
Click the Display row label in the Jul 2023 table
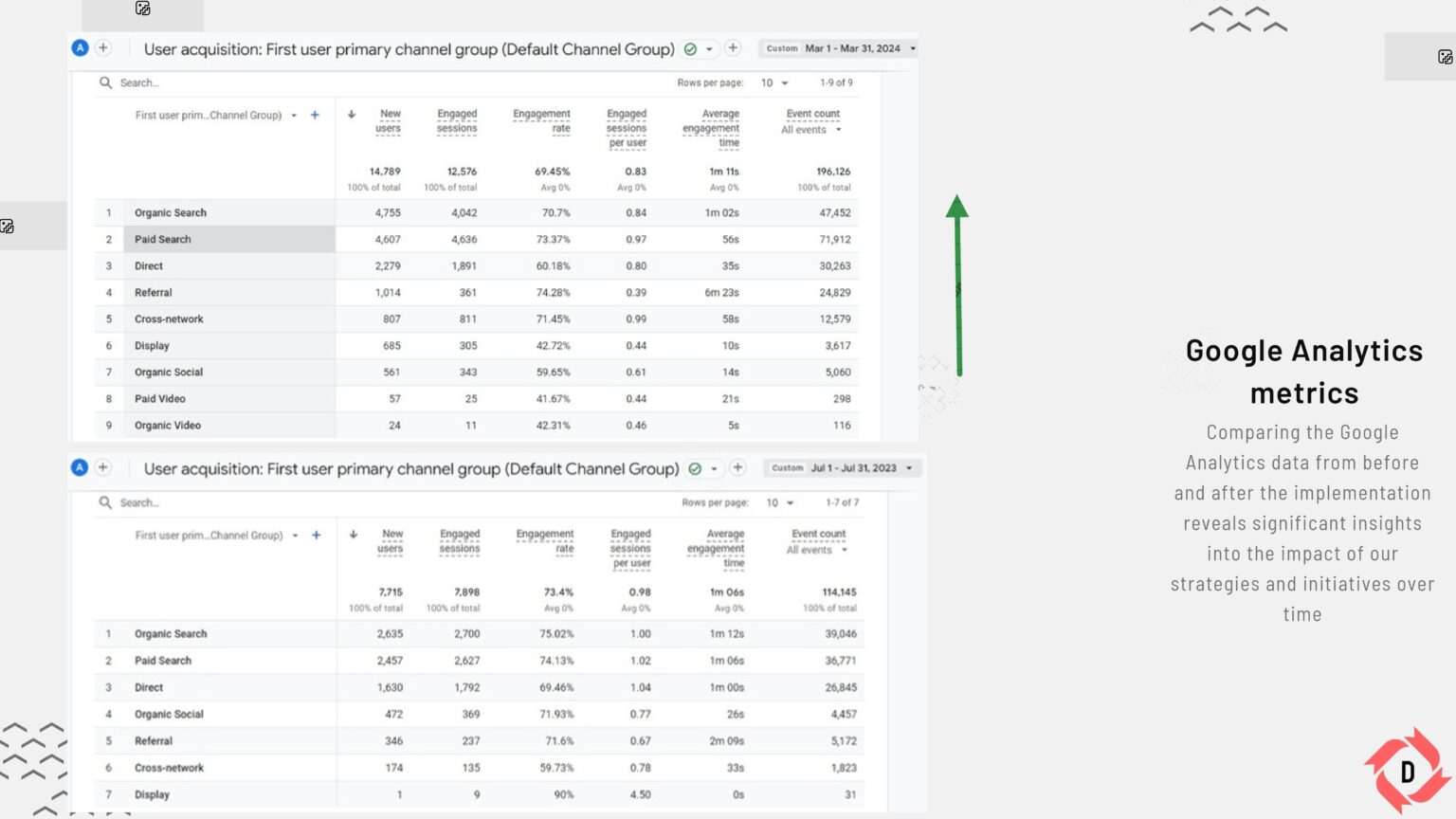(x=152, y=794)
